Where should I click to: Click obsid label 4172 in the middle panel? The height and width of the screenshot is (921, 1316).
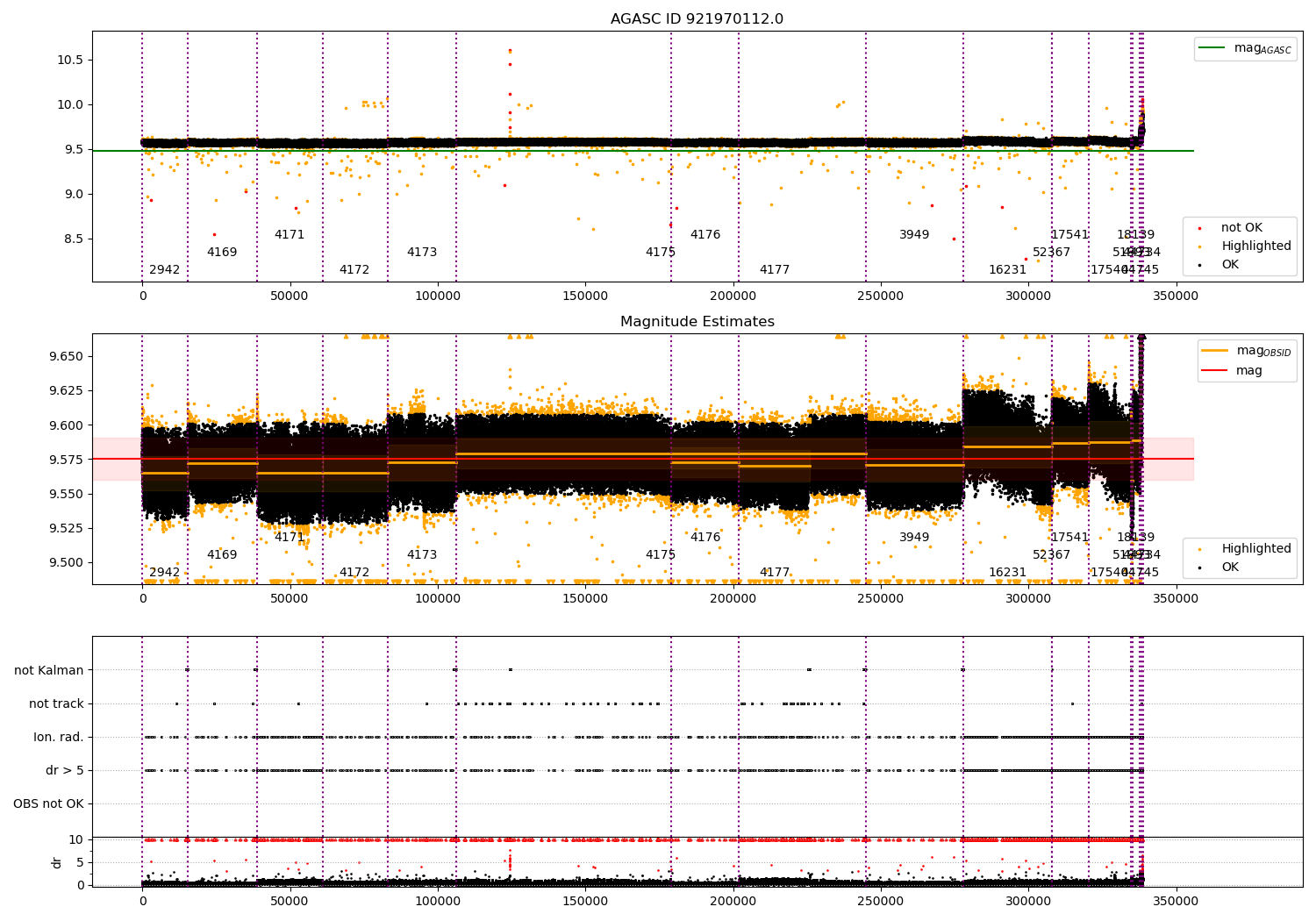click(x=354, y=573)
